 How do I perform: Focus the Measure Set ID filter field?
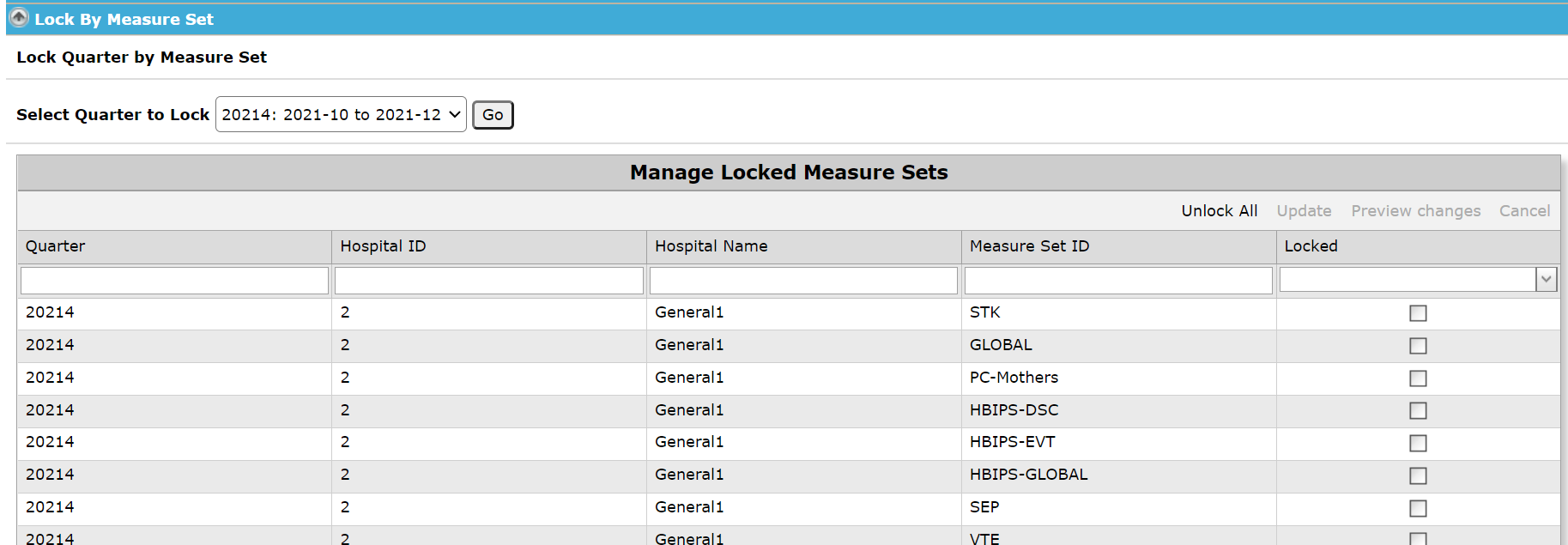pos(1118,281)
